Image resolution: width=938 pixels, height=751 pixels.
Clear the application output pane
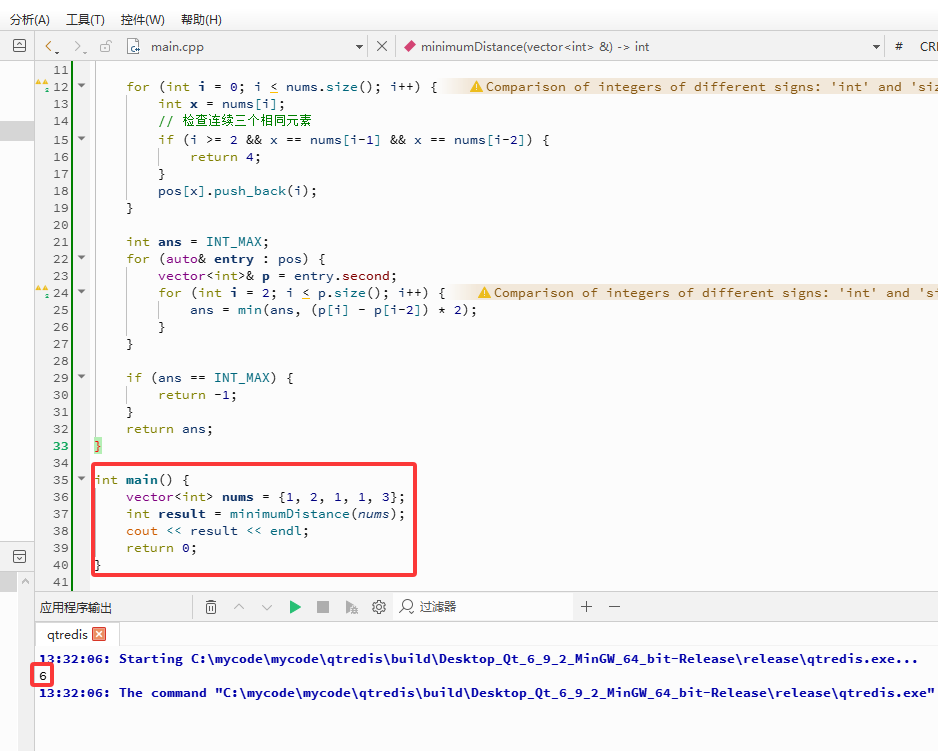211,607
